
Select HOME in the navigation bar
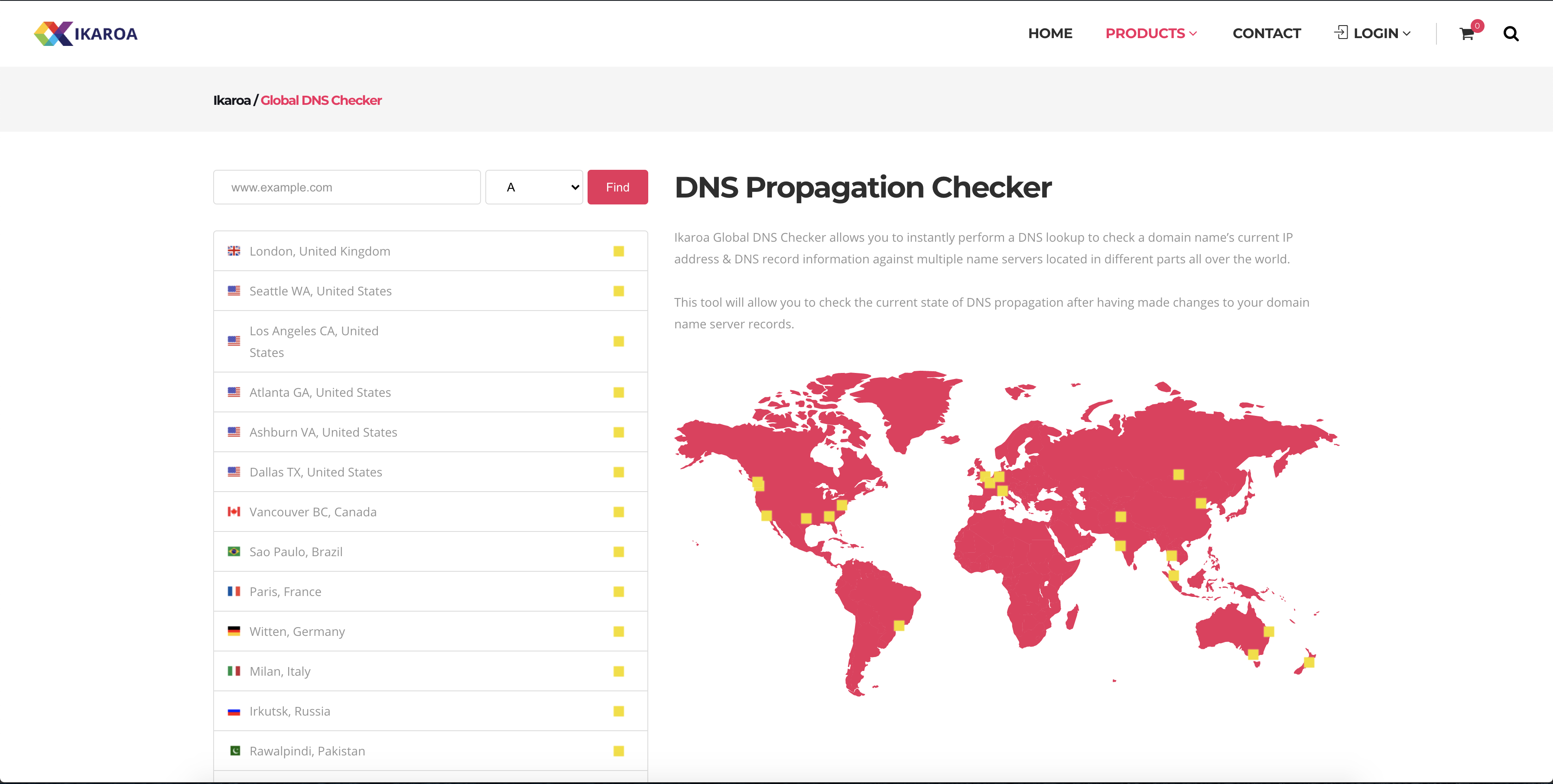pos(1050,33)
